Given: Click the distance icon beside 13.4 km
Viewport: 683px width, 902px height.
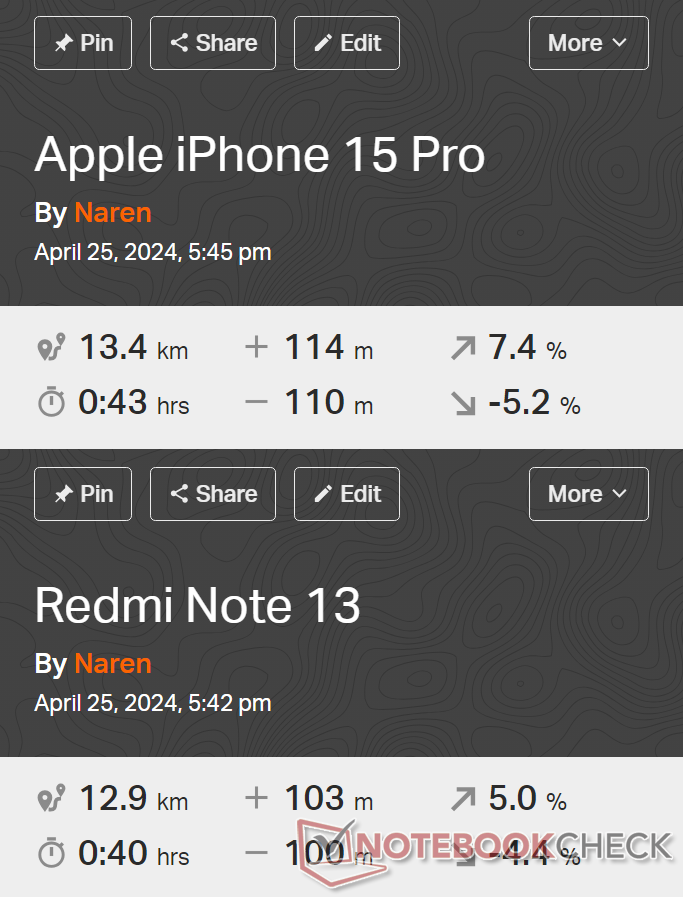Looking at the screenshot, I should (51, 347).
